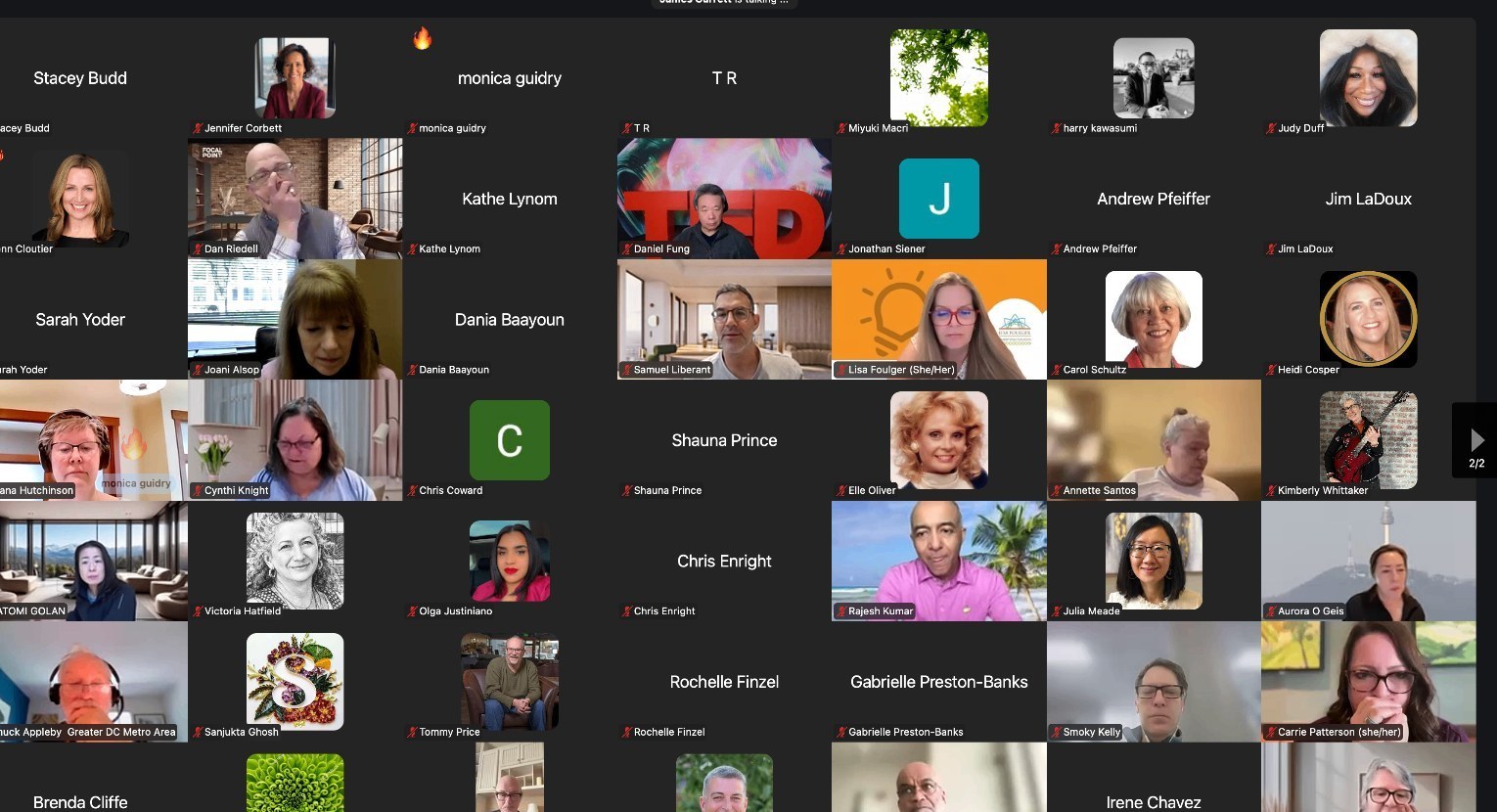This screenshot has height=812, width=1497.
Task: Select Tommy Price's armchair photo
Action: click(x=510, y=681)
